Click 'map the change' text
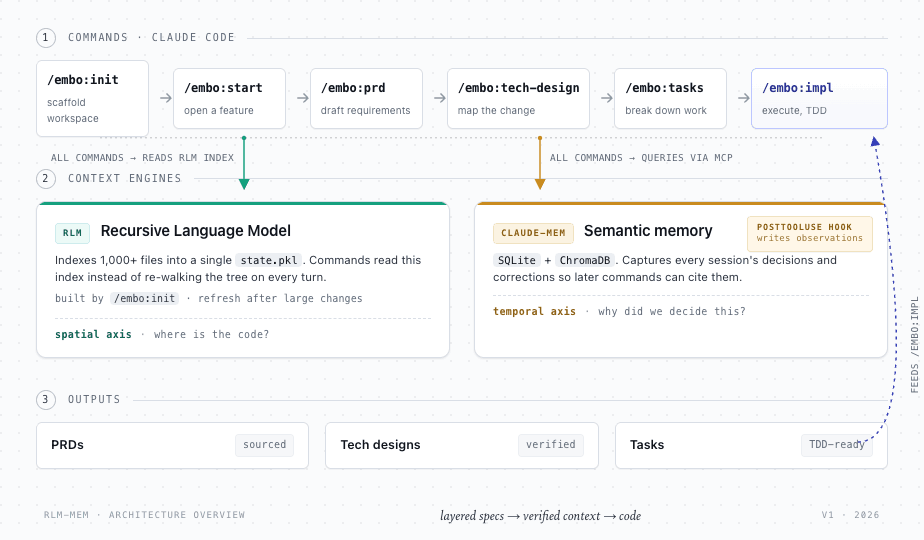The width and height of the screenshot is (924, 540). pos(497,110)
